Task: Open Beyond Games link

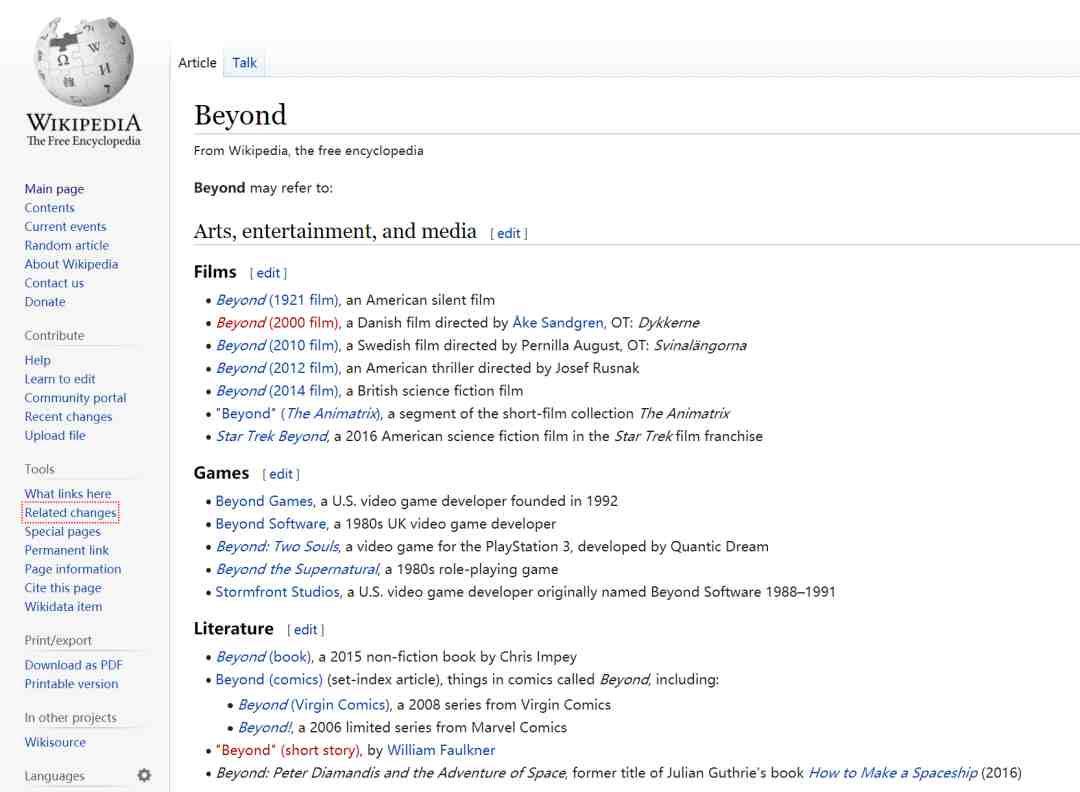Action: pos(264,501)
